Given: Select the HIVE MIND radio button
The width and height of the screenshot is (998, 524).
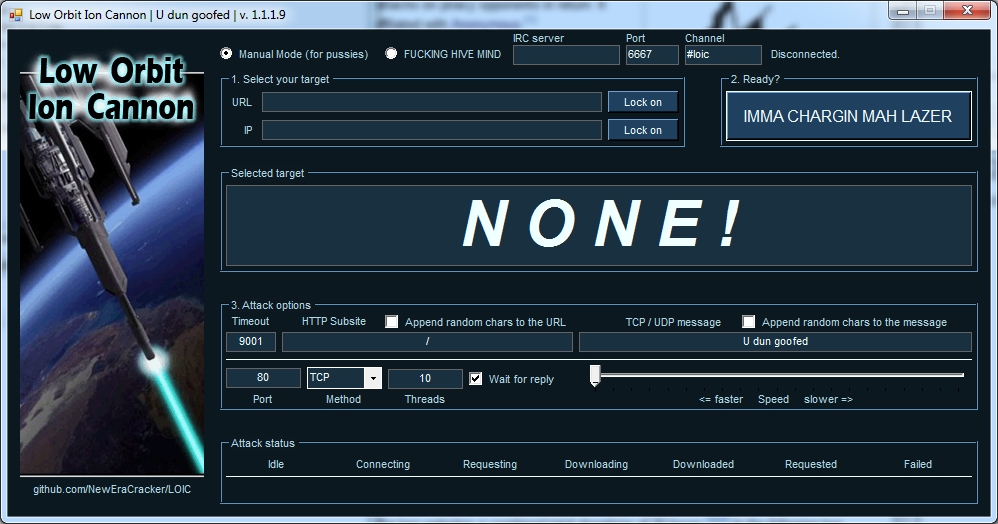Looking at the screenshot, I should (x=391, y=53).
